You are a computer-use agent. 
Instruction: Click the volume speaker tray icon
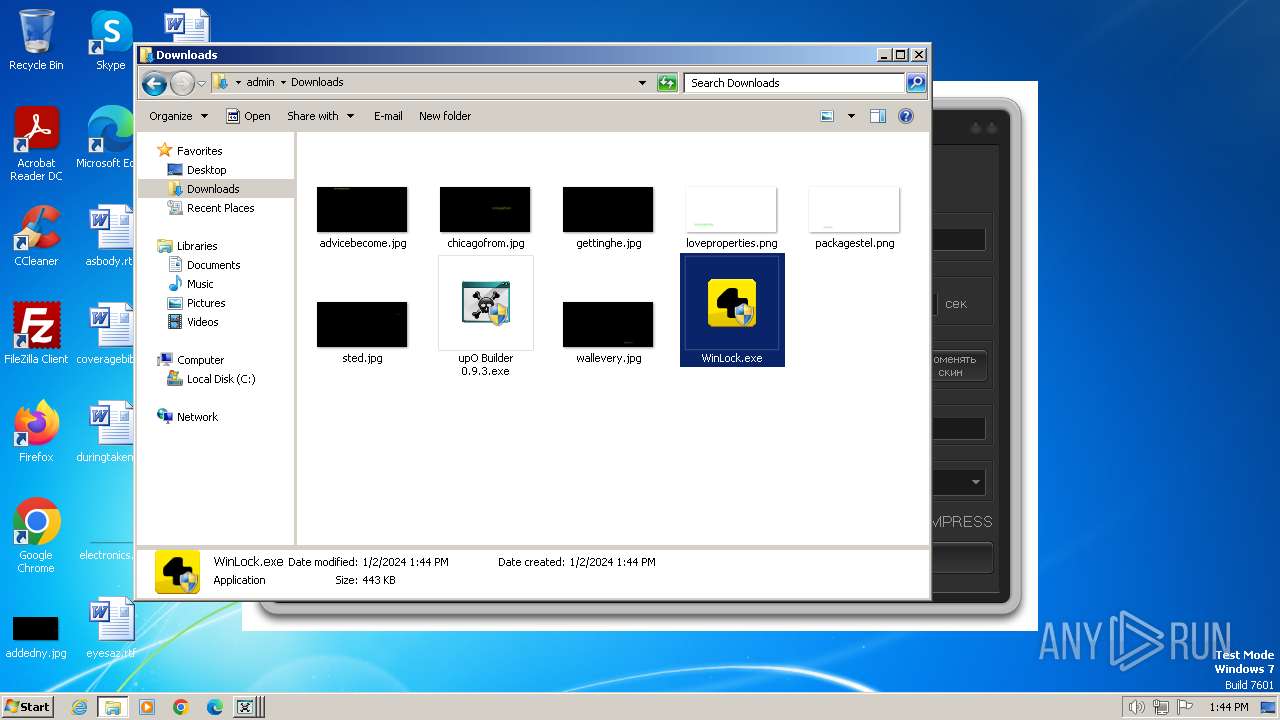click(x=1136, y=707)
